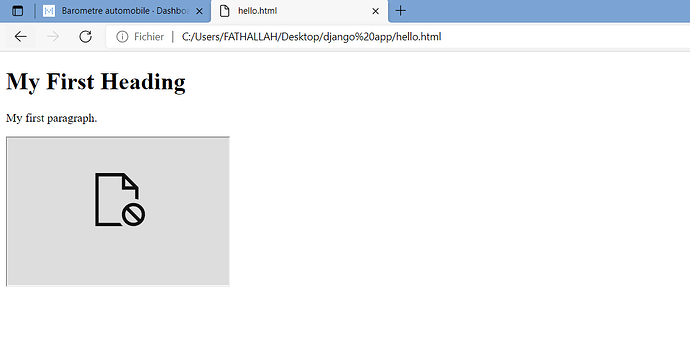Click the gray embedded frame box

click(x=118, y=211)
